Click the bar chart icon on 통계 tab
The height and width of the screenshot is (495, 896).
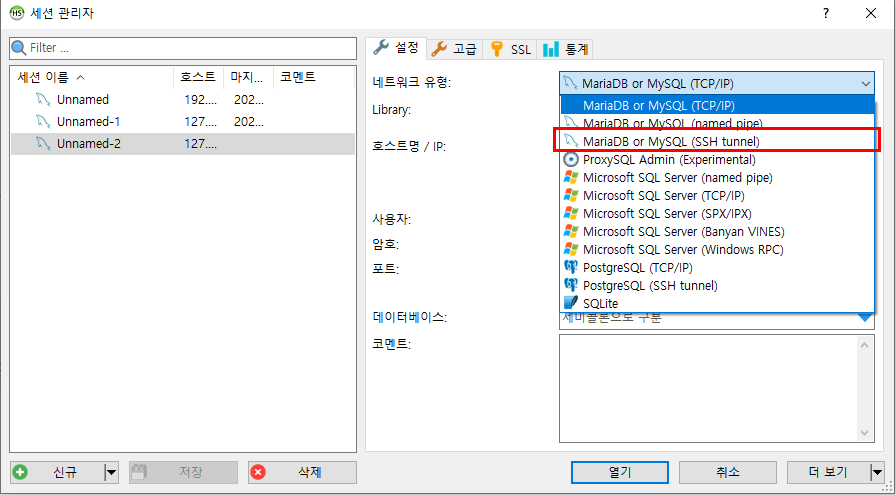[x=551, y=49]
